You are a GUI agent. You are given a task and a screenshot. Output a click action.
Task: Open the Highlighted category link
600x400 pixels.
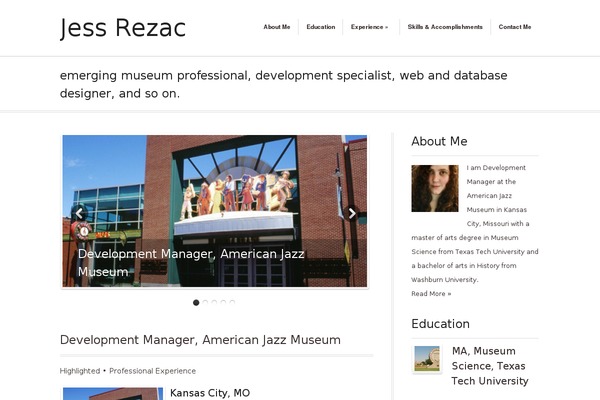tap(80, 371)
